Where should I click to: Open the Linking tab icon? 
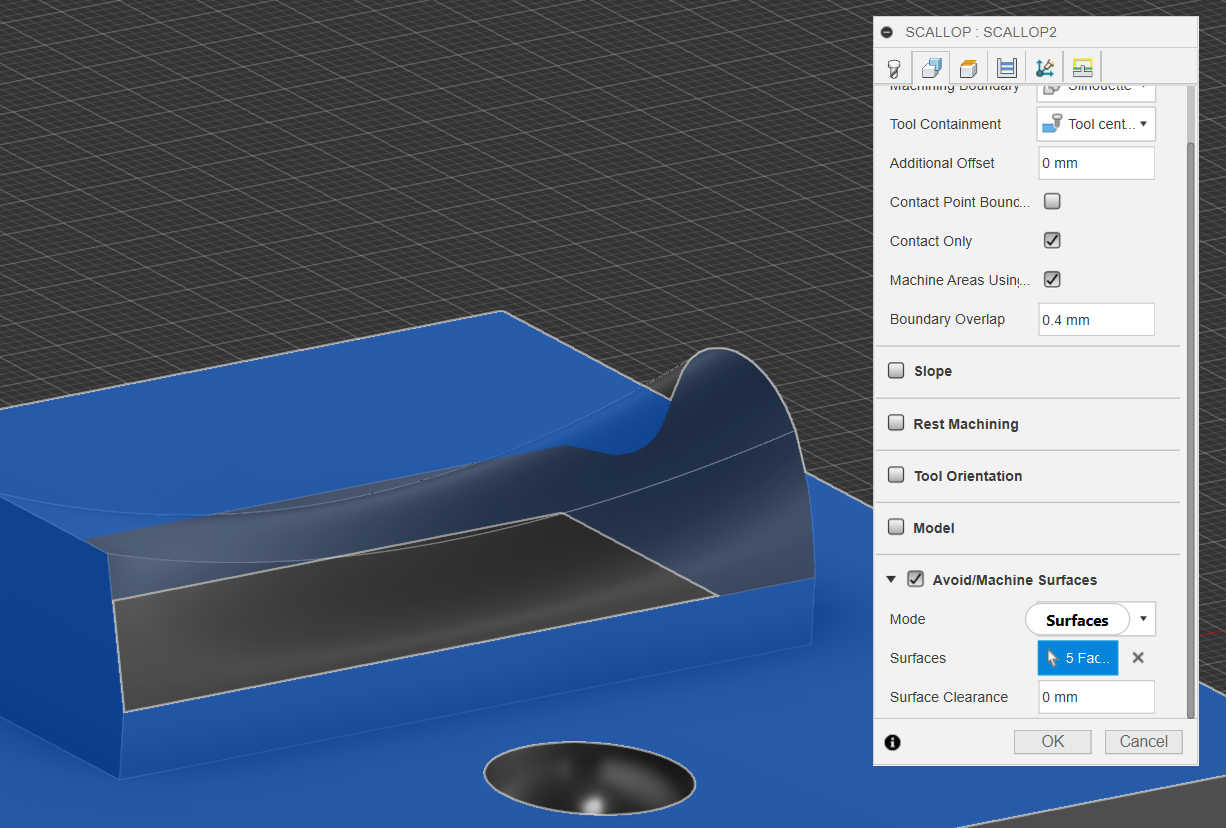pyautogui.click(x=1082, y=68)
